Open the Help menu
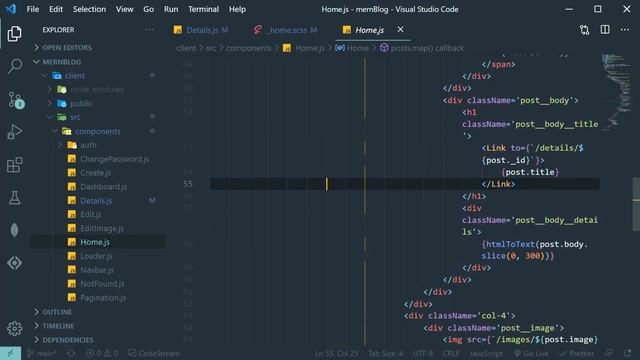The height and width of the screenshot is (360, 640). pyautogui.click(x=237, y=9)
